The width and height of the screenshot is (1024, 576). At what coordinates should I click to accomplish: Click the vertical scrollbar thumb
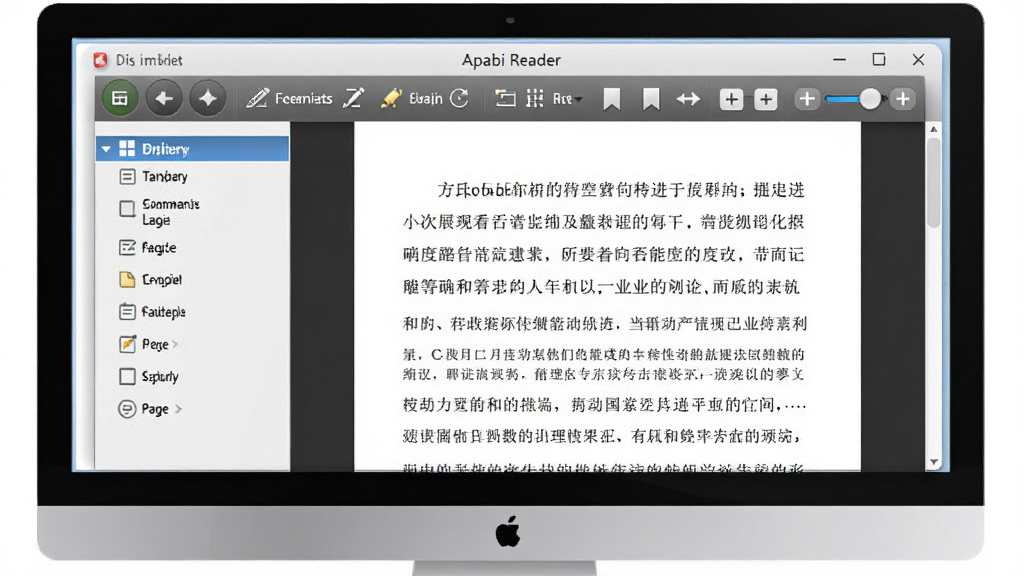(x=934, y=182)
